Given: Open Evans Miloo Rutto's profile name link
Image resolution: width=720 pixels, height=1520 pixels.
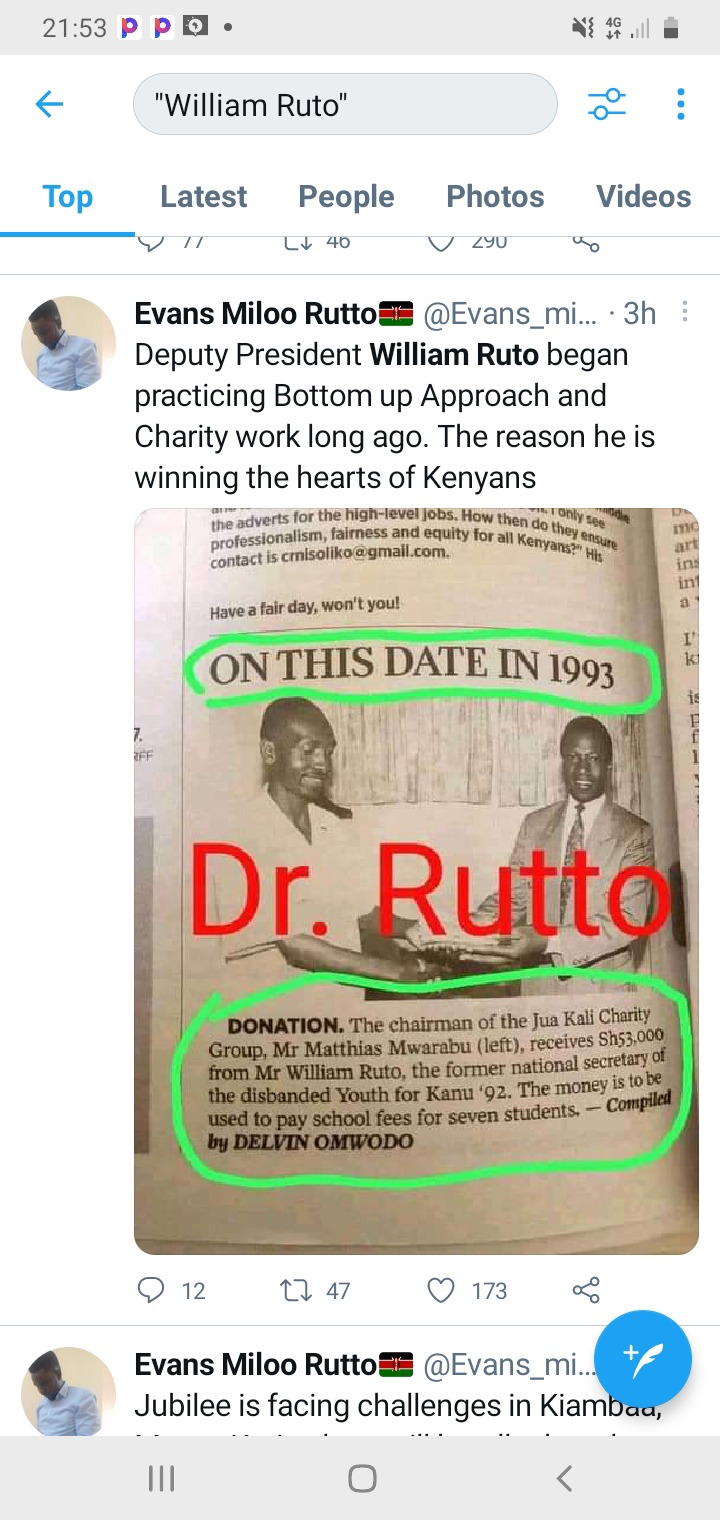Looking at the screenshot, I should pos(255,313).
